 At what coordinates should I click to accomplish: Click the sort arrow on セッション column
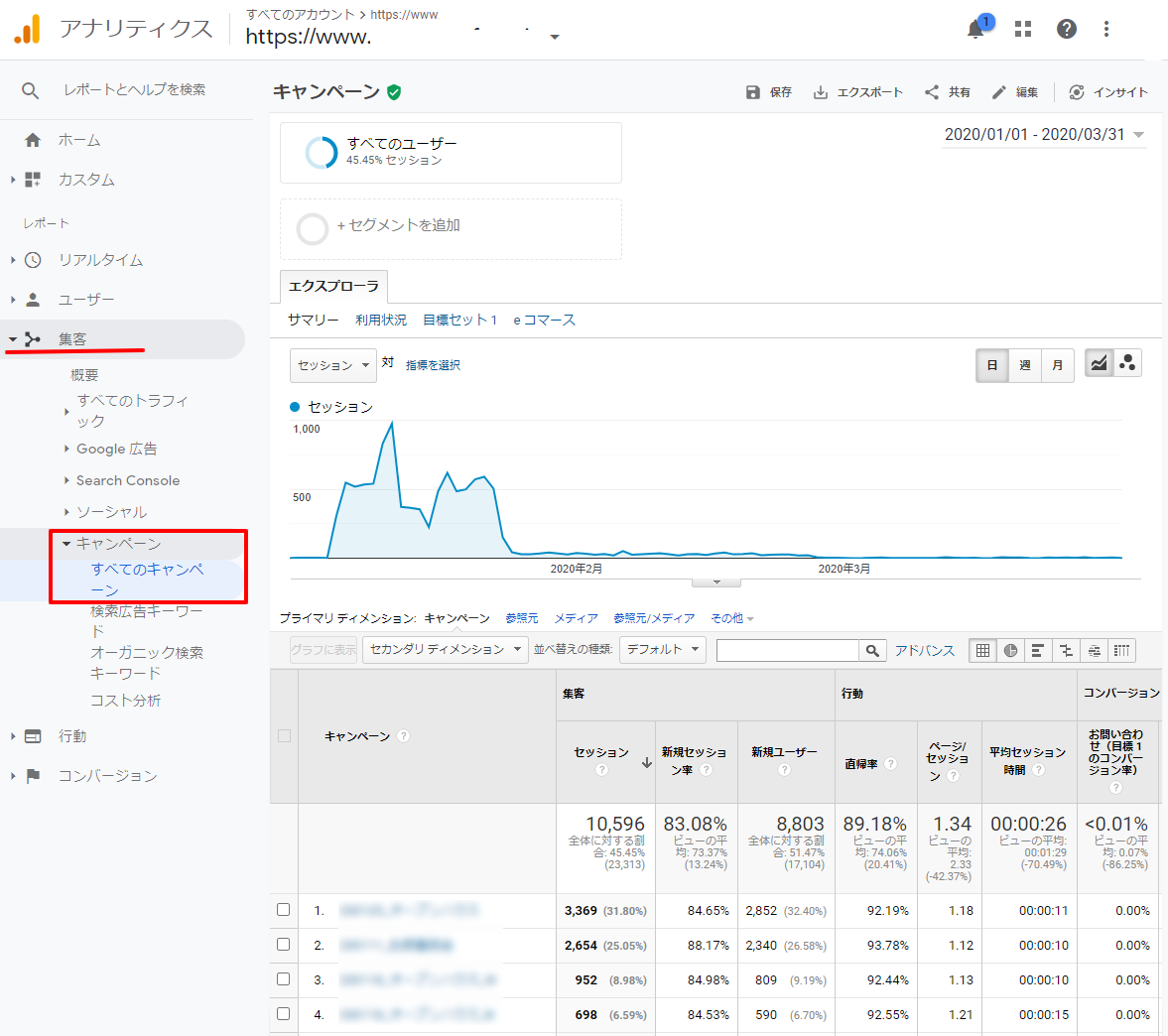(647, 763)
